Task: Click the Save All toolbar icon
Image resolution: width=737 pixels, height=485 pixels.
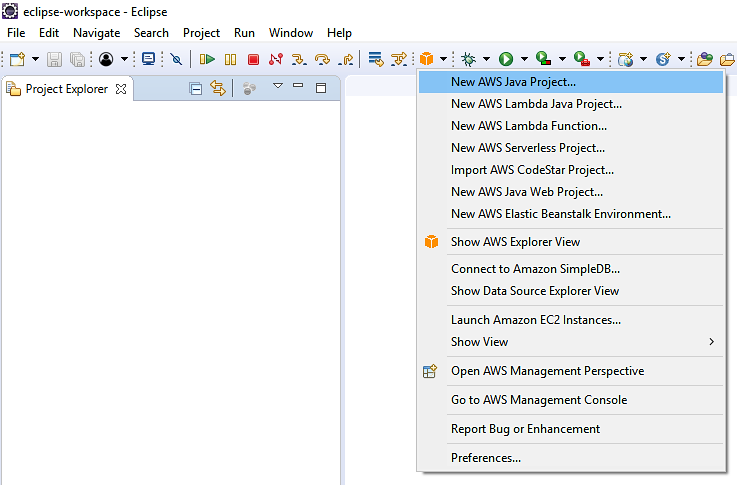Action: tap(77, 59)
